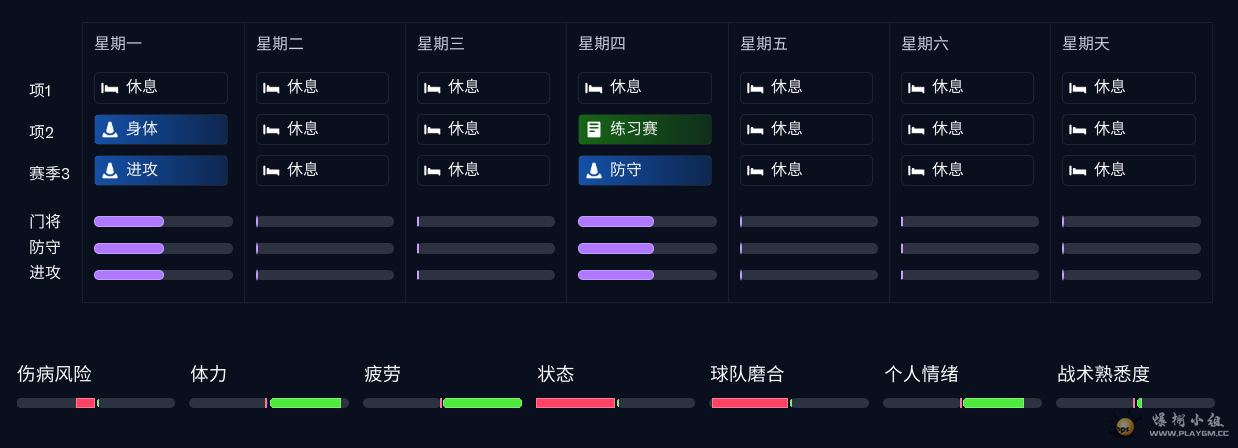Click bed icon in Friday 赛季3 slot

755,170
